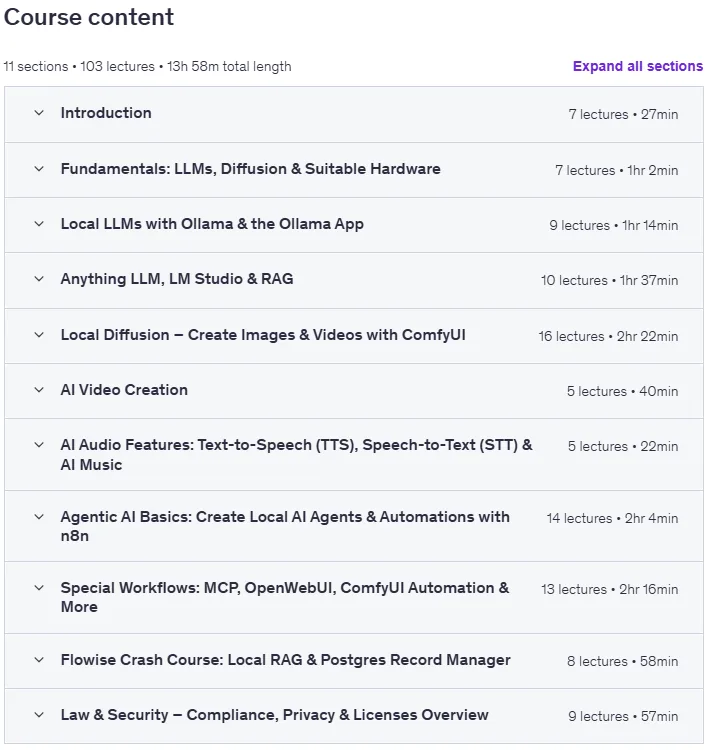The height and width of the screenshot is (750, 709).
Task: Click chevron for Law & Security section
Action: [39, 715]
